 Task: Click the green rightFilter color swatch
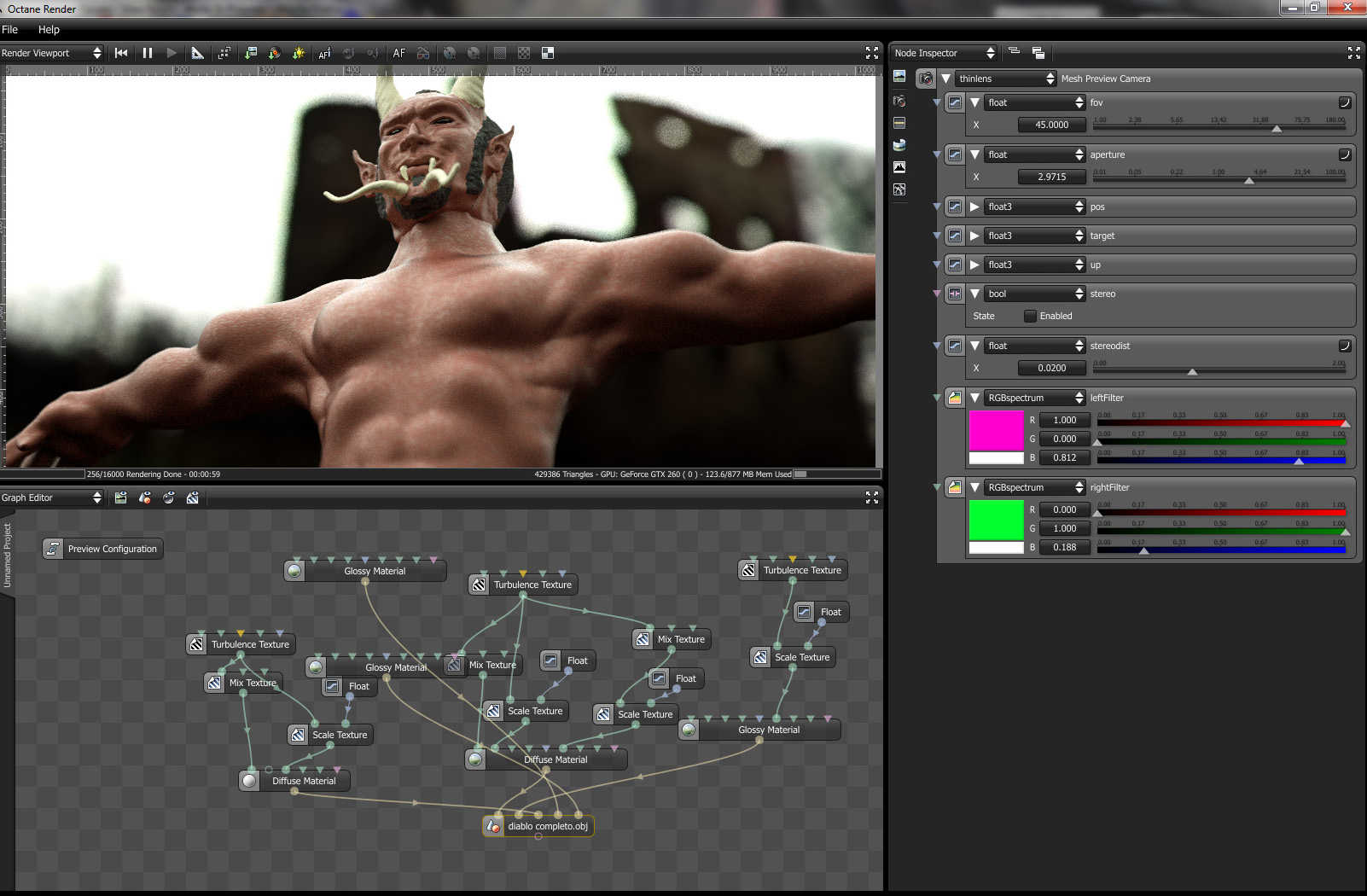996,520
